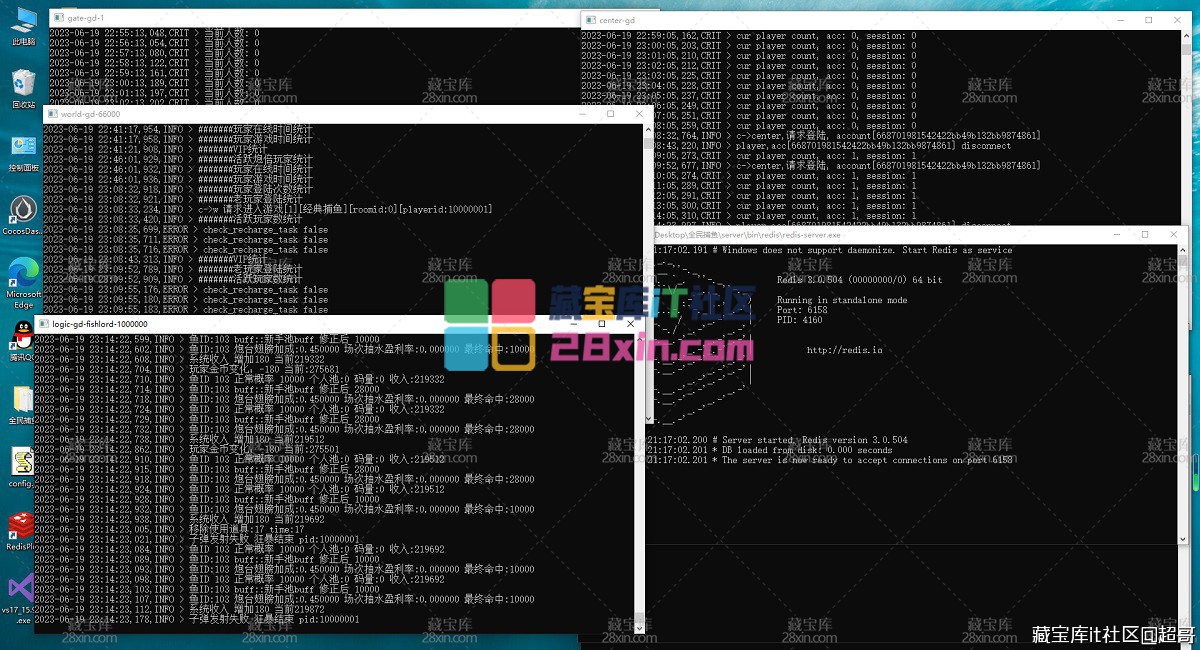Click logic log '玩家金币变化 -180 当前:275681'
This screenshot has height=650, width=1200.
click(186, 369)
